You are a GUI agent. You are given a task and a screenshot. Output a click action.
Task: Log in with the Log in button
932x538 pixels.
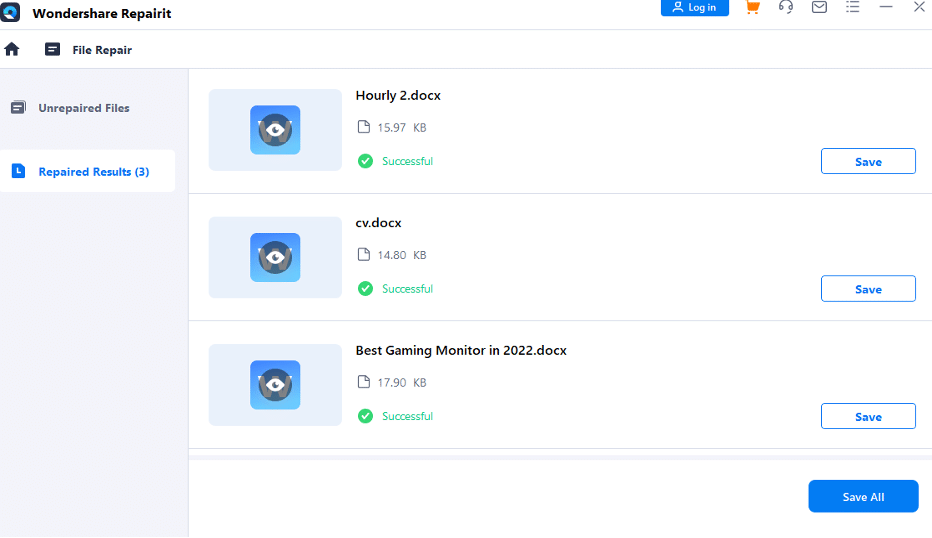coord(695,8)
